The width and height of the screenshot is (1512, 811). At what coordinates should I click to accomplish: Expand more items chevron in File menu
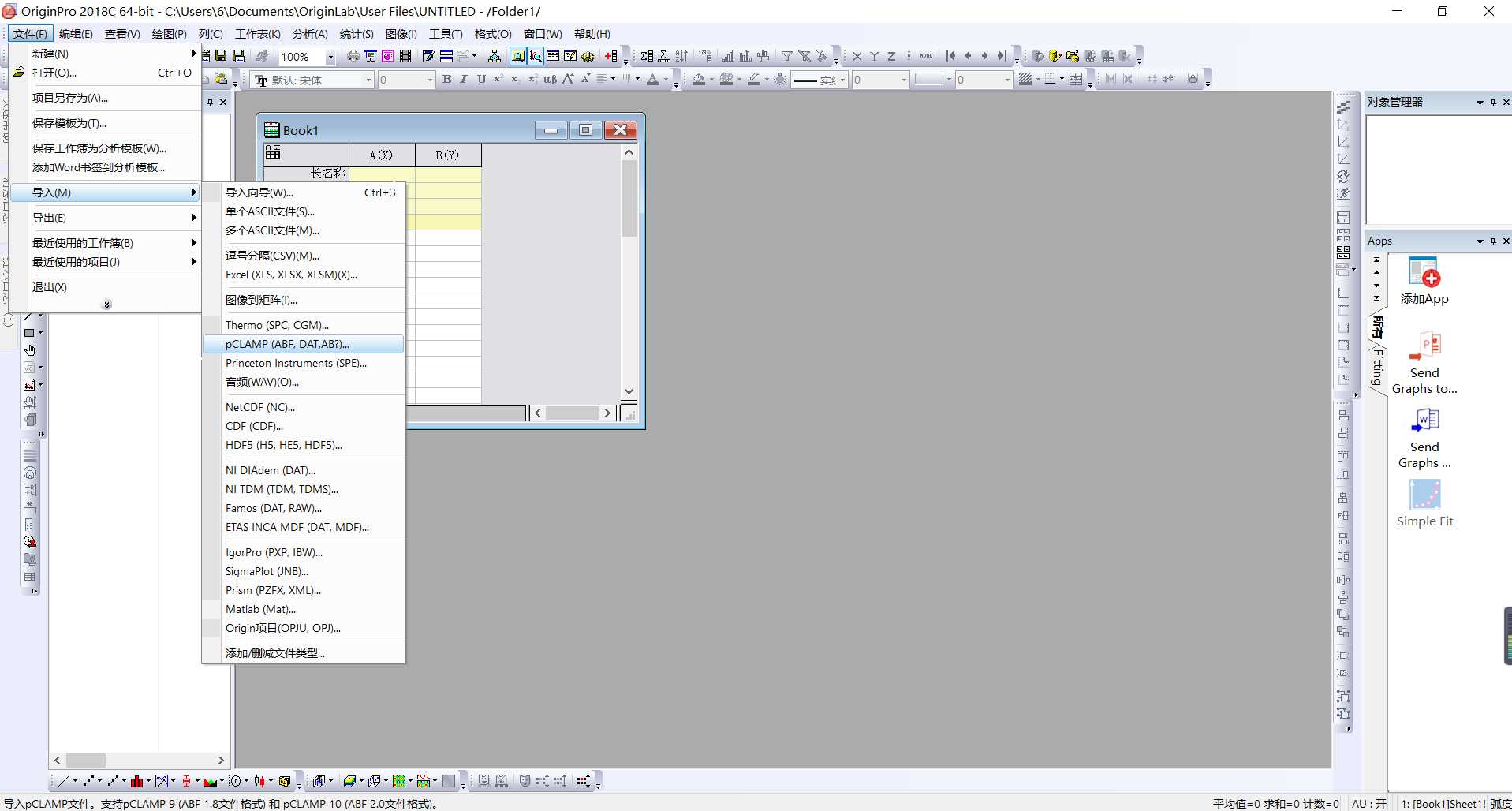tap(107, 305)
